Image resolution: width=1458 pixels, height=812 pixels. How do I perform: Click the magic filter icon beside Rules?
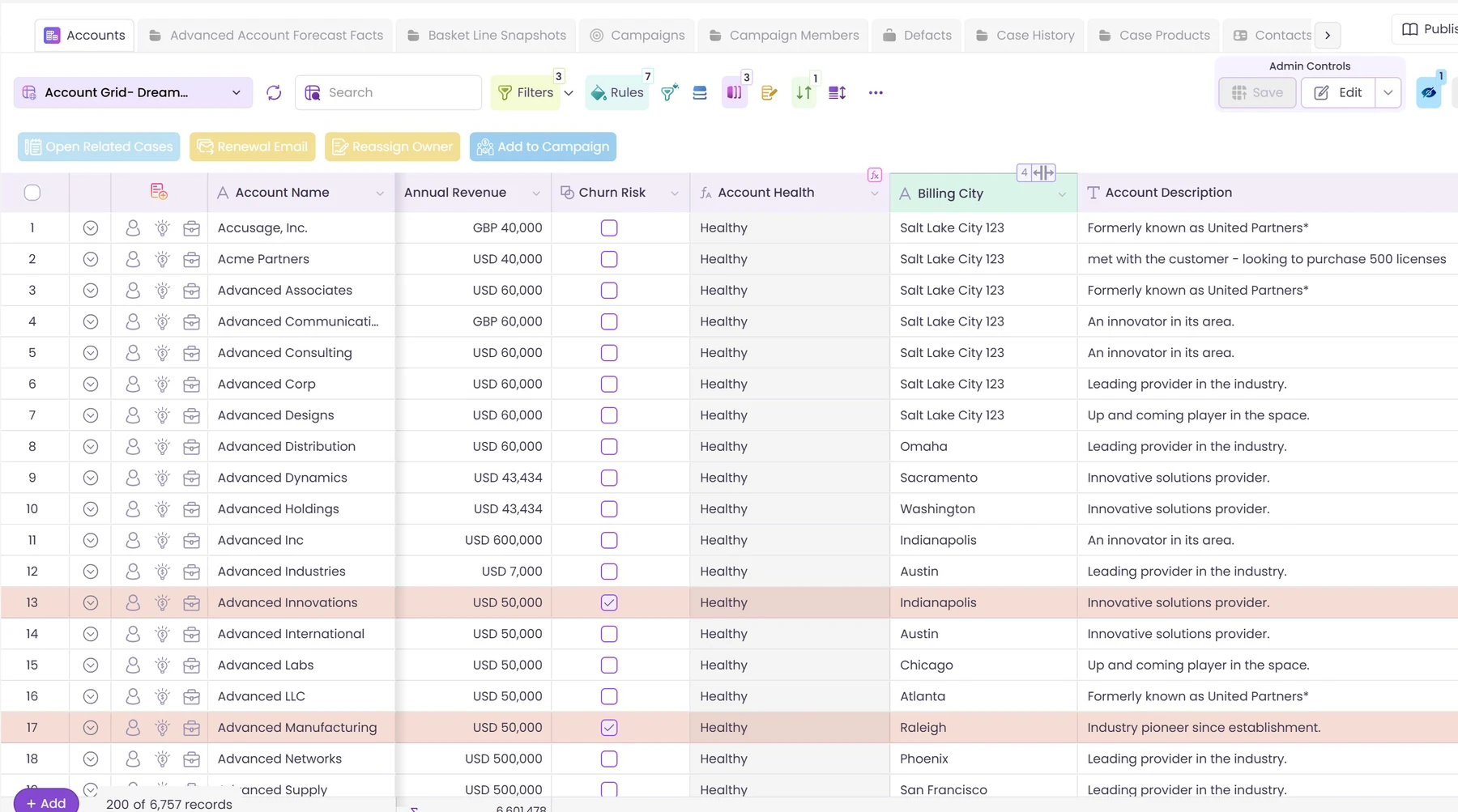[x=669, y=92]
